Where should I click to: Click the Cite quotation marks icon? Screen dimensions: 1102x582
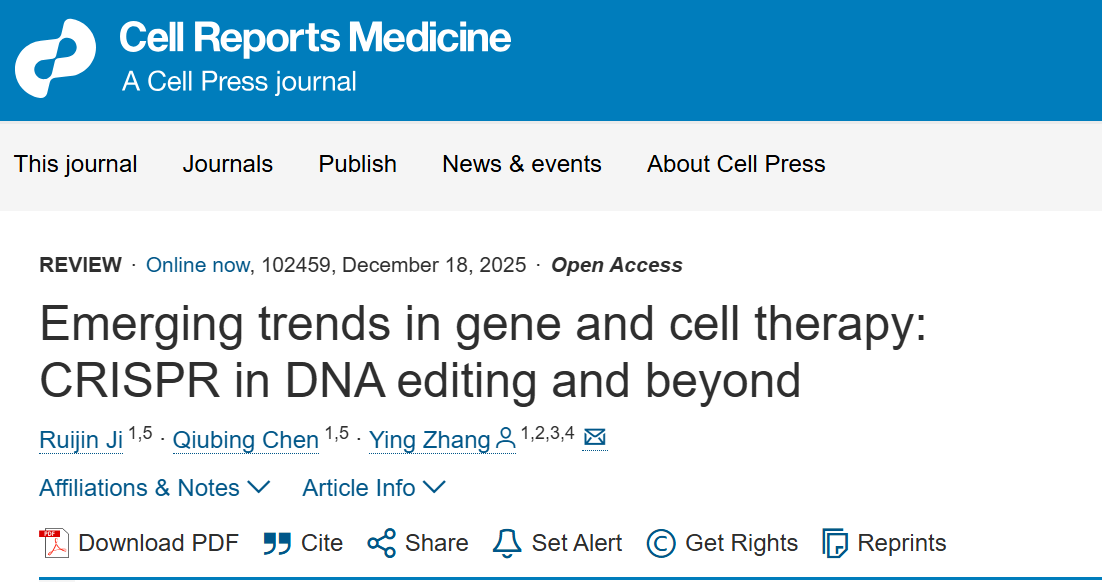[277, 543]
